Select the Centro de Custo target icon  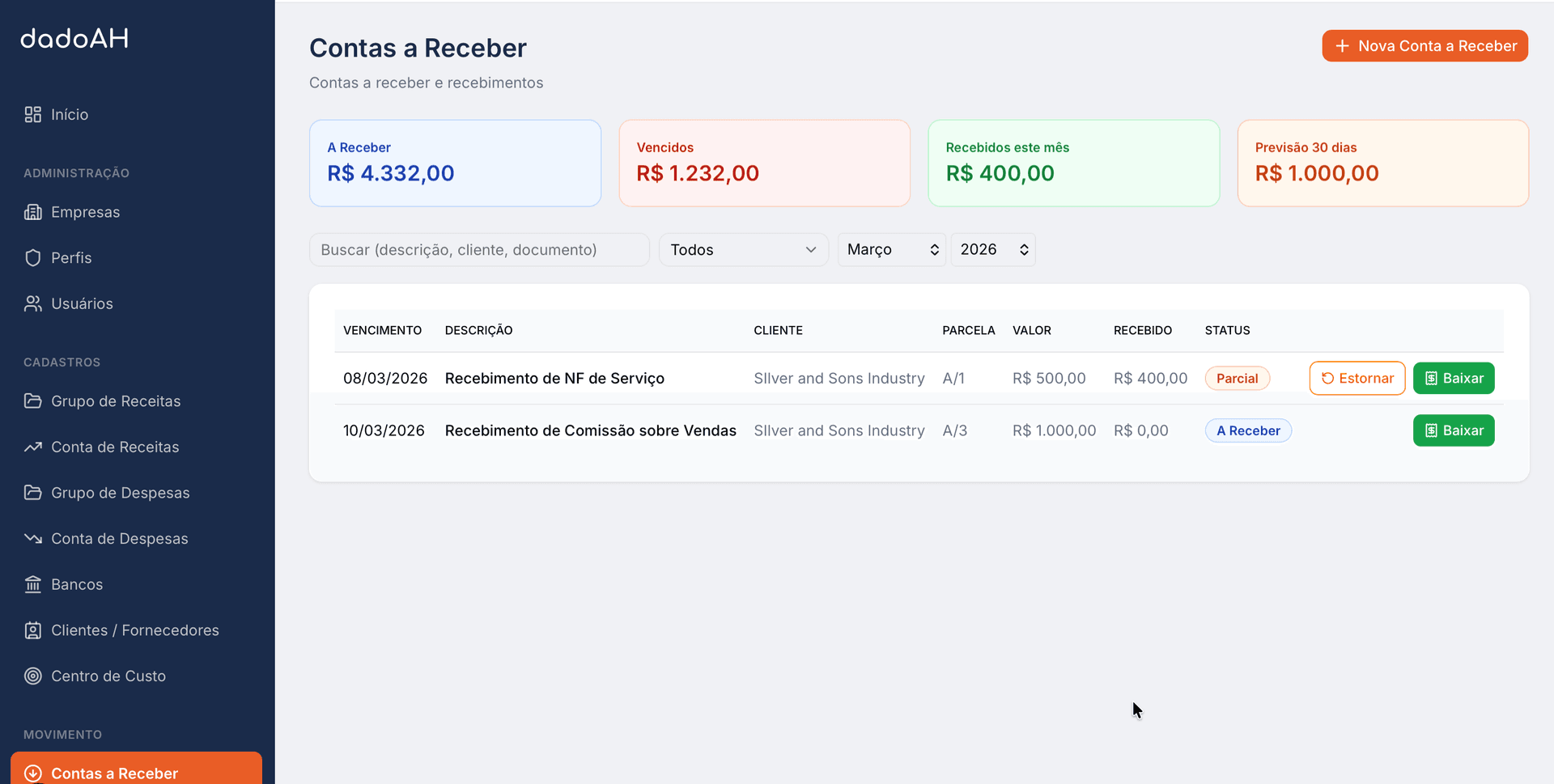(x=32, y=676)
